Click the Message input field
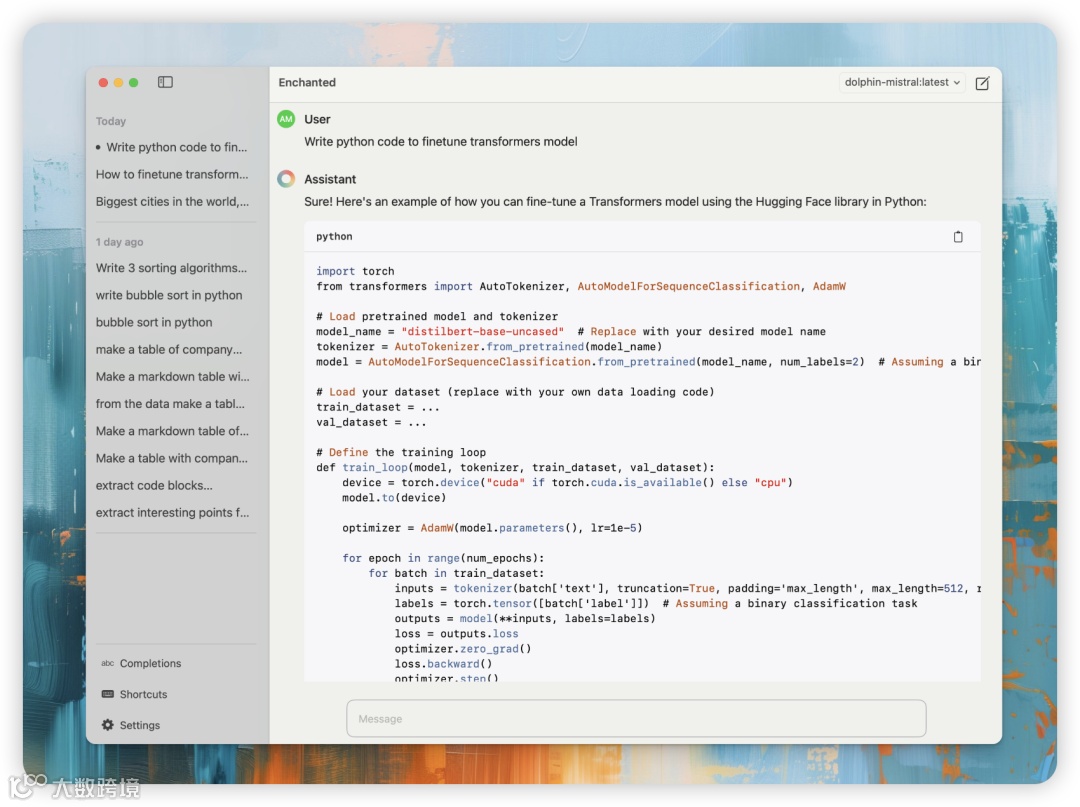 (636, 718)
